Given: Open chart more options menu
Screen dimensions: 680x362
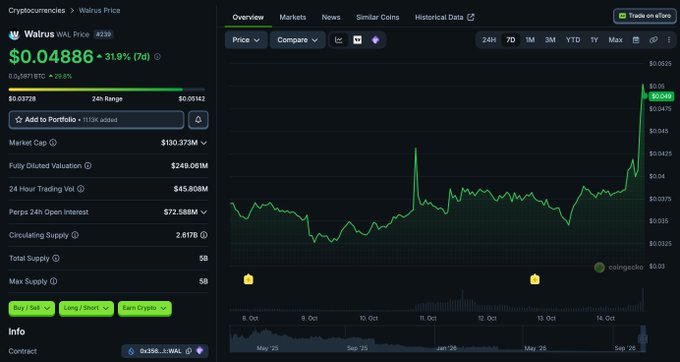Looking at the screenshot, I should [669, 40].
